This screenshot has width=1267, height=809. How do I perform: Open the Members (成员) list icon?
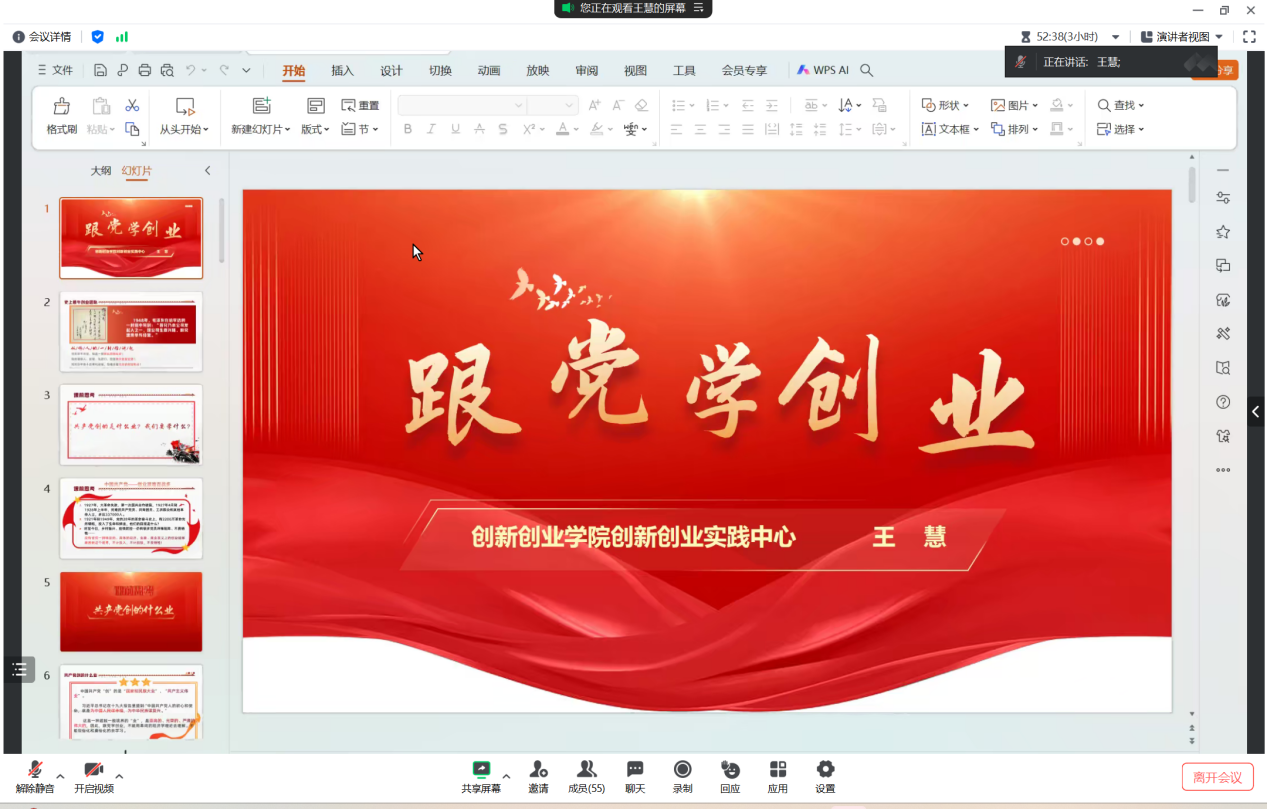586,769
